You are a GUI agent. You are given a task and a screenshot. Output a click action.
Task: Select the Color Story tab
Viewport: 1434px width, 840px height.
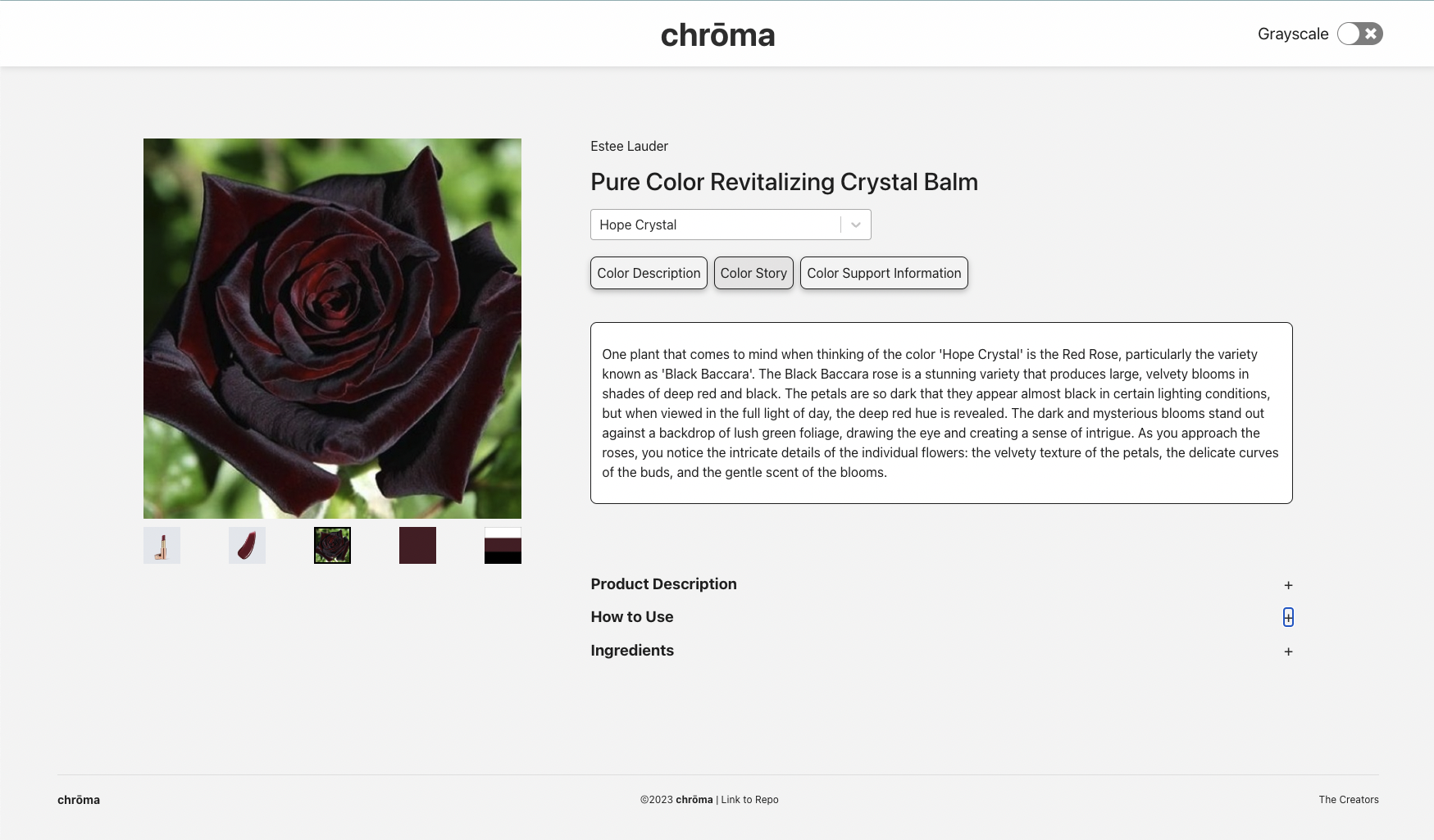coord(753,273)
